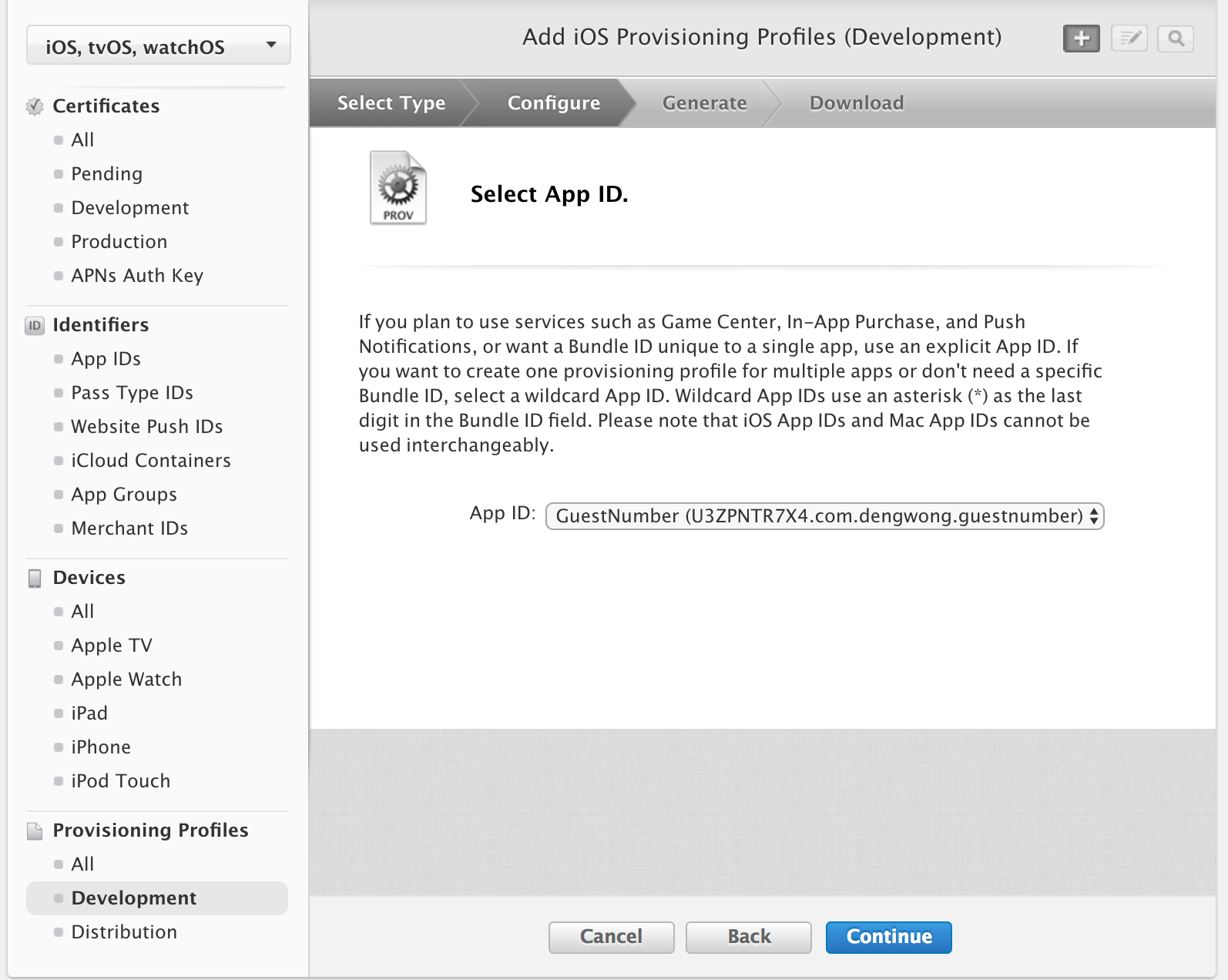Click the Back button

749,937
